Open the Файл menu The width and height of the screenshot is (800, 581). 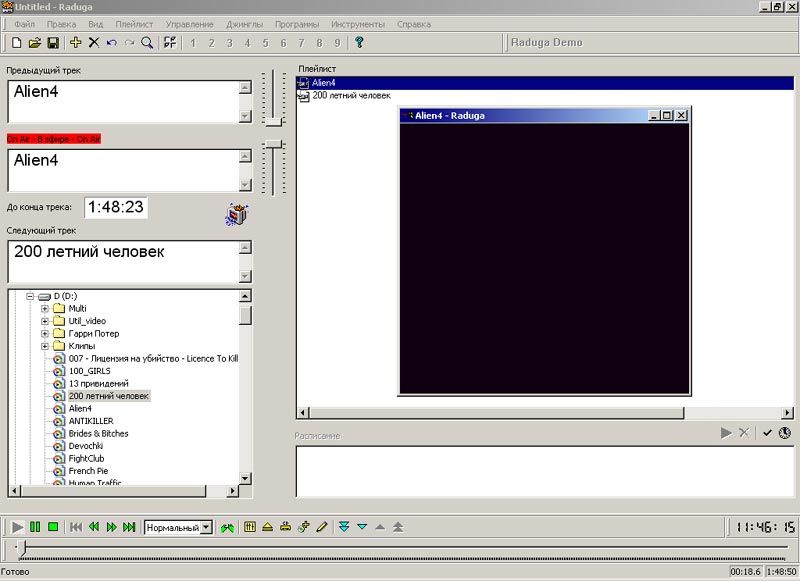(x=24, y=24)
